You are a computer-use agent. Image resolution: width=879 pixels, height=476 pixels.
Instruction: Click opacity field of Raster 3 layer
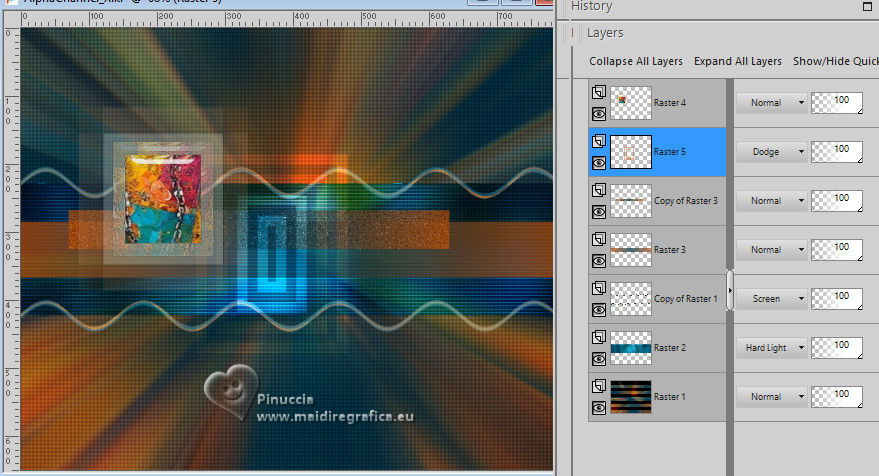837,249
